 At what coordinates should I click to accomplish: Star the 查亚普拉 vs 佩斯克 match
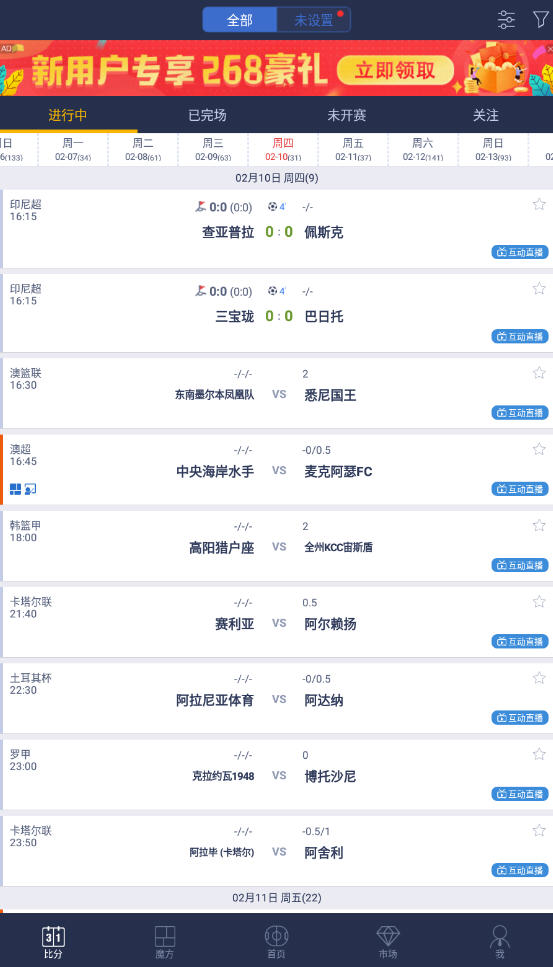[539, 204]
